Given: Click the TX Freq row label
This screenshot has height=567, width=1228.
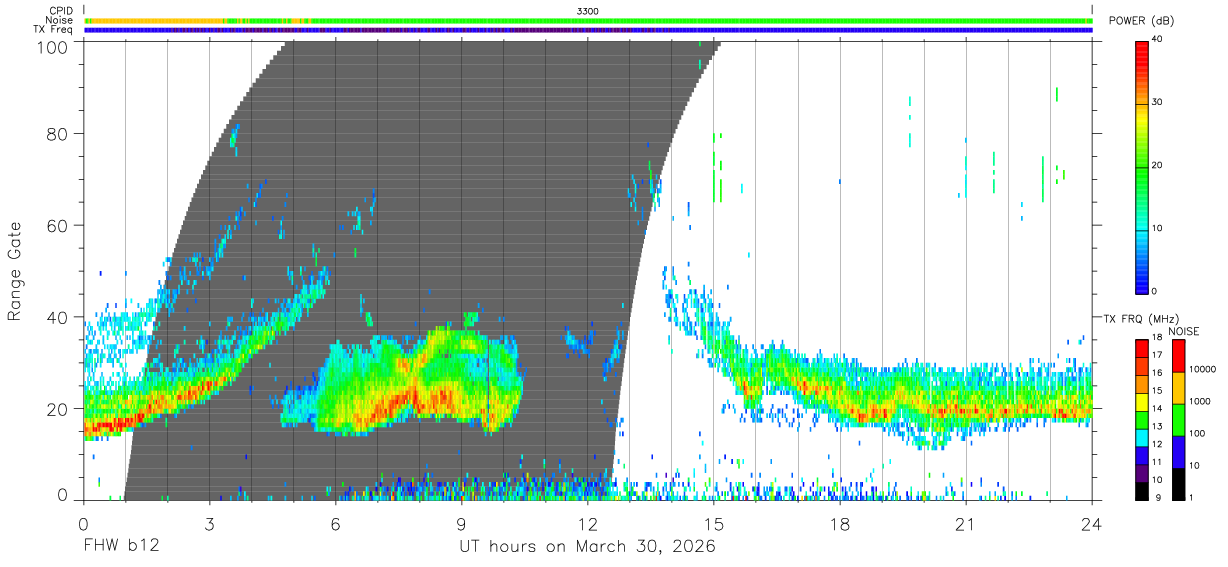Looking at the screenshot, I should click(x=54, y=29).
